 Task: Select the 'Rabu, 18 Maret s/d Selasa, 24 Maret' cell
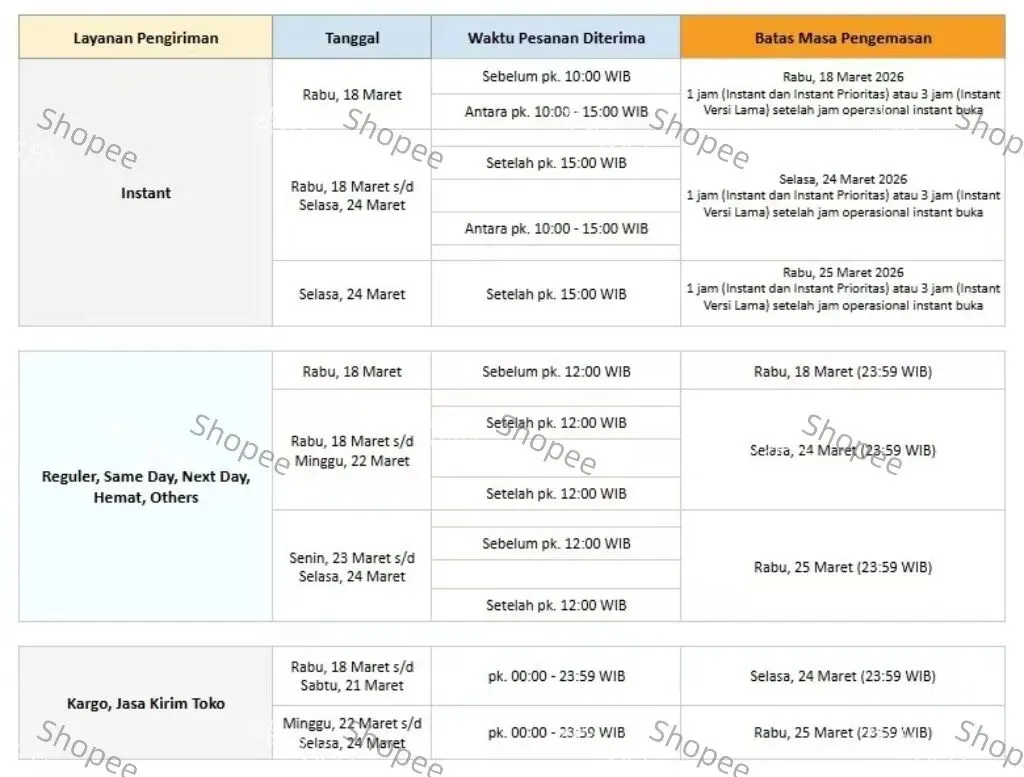pos(352,195)
